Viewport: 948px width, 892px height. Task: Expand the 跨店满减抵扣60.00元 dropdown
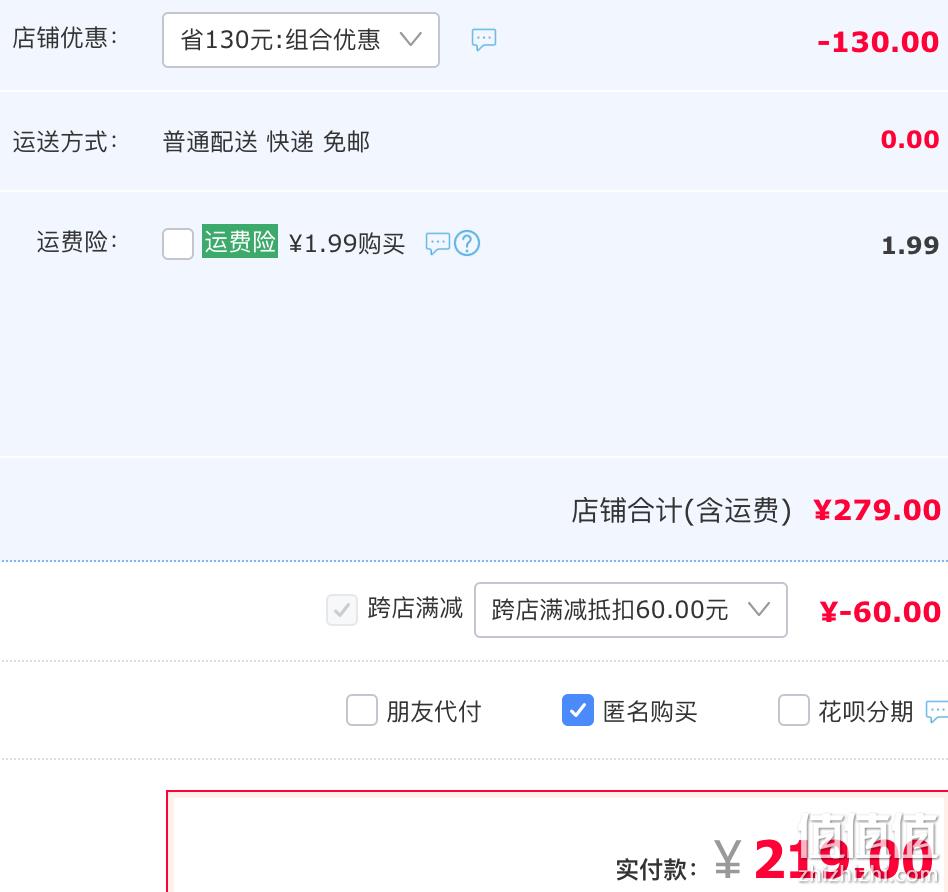[x=631, y=610]
